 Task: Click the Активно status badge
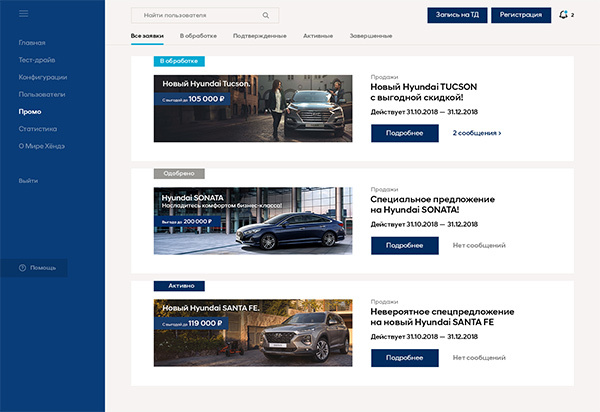(x=179, y=286)
